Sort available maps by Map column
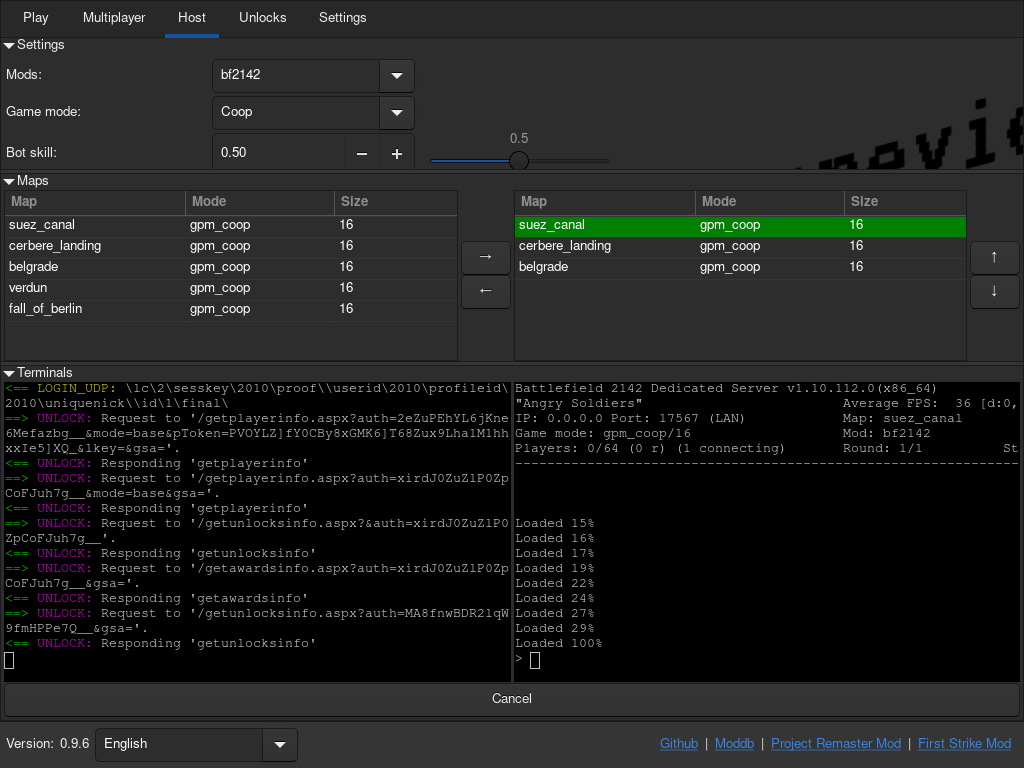Image resolution: width=1024 pixels, height=768 pixels. click(95, 202)
